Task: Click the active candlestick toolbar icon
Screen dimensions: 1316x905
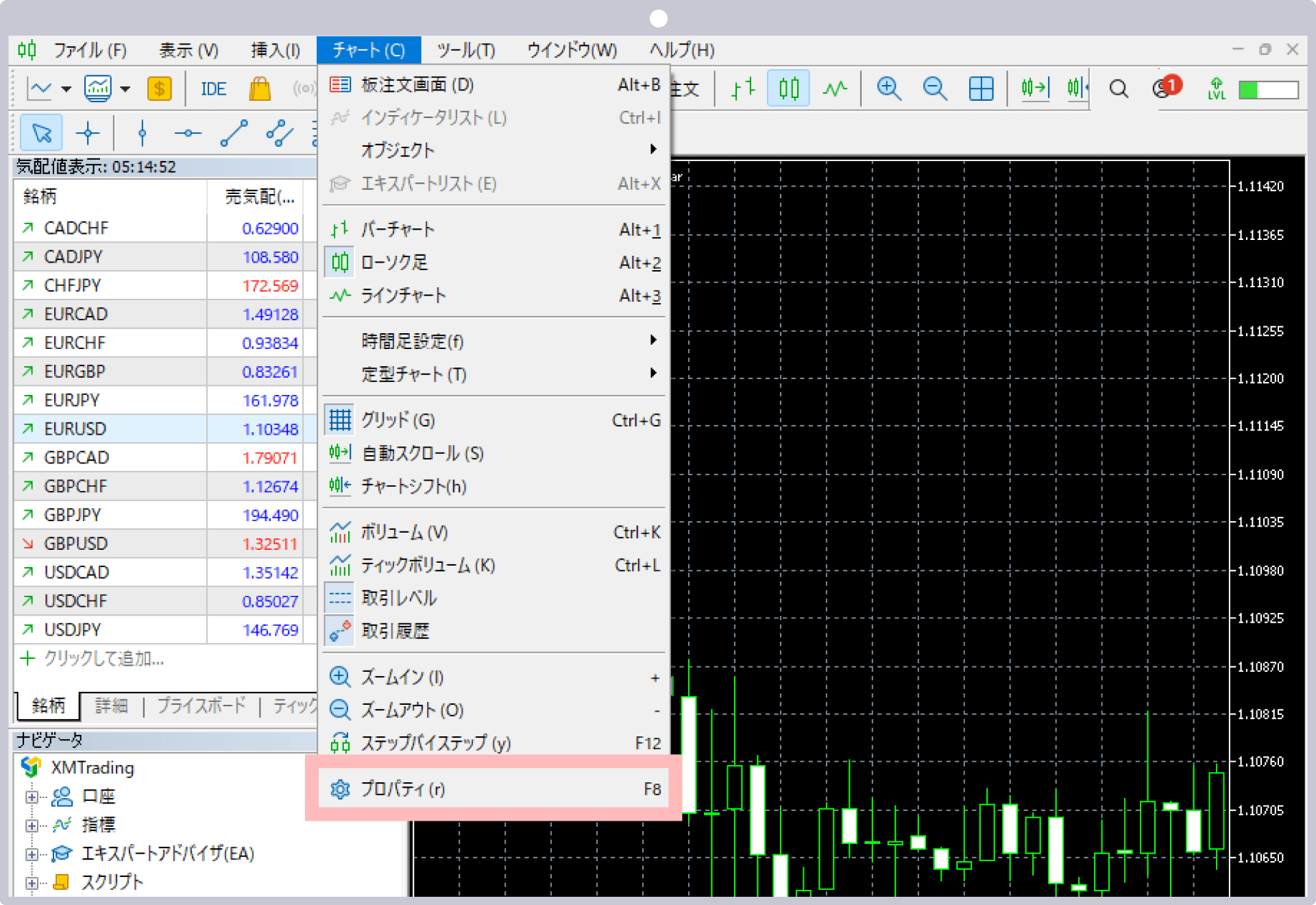Action: 788,88
